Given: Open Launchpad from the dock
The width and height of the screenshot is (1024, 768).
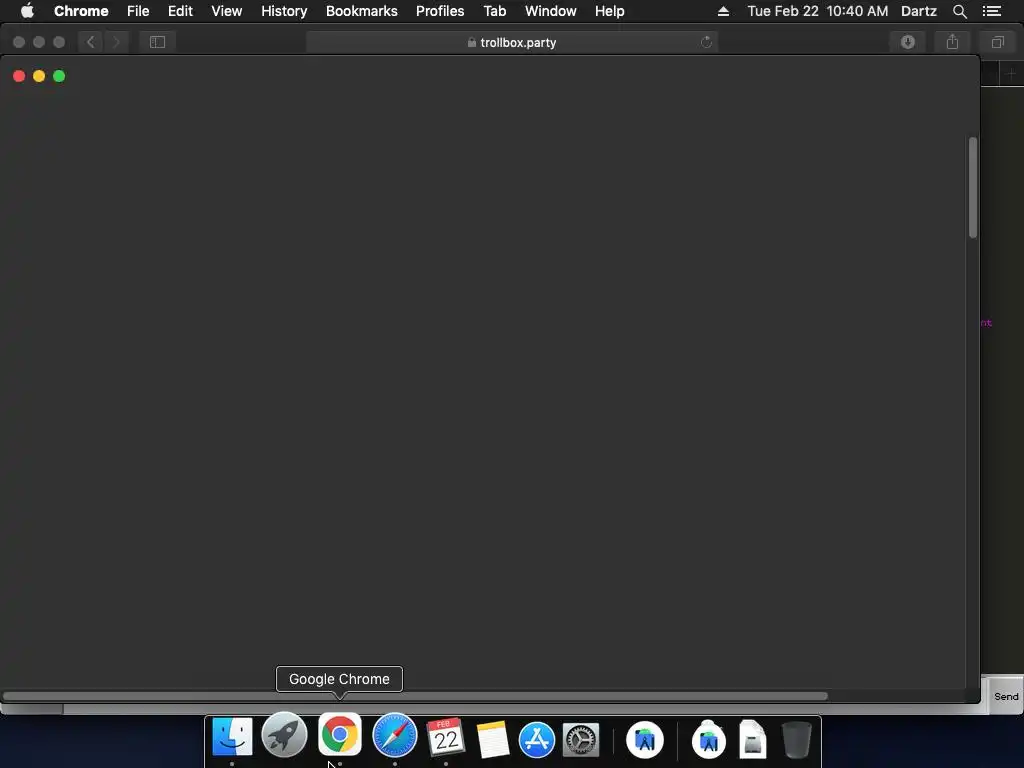Looking at the screenshot, I should 284,735.
